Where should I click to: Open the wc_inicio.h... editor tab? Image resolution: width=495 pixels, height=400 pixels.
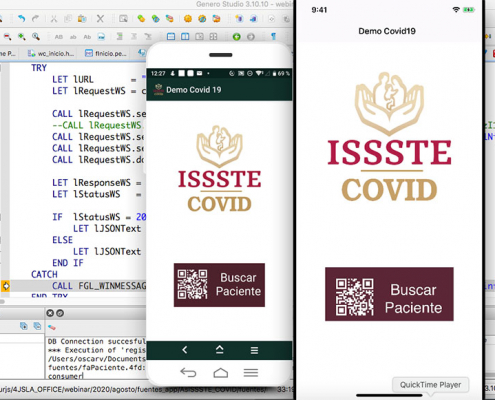pos(51,53)
